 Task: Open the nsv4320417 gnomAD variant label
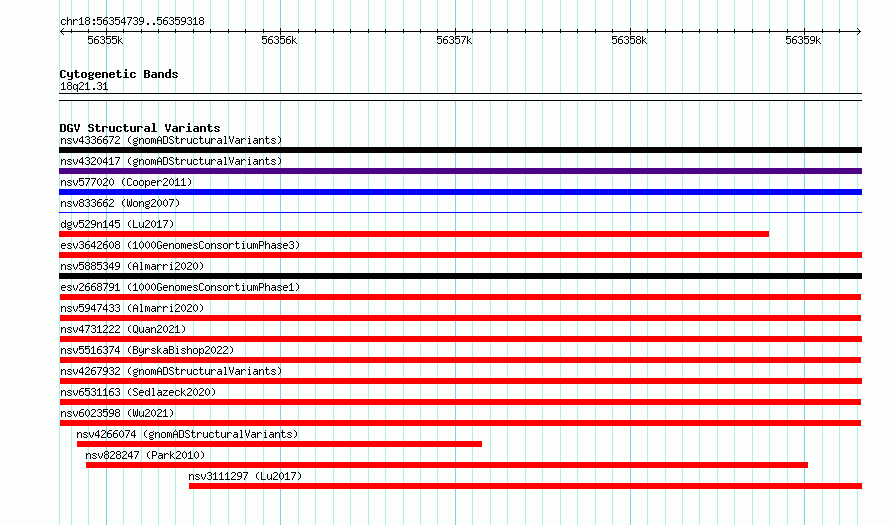click(x=171, y=161)
